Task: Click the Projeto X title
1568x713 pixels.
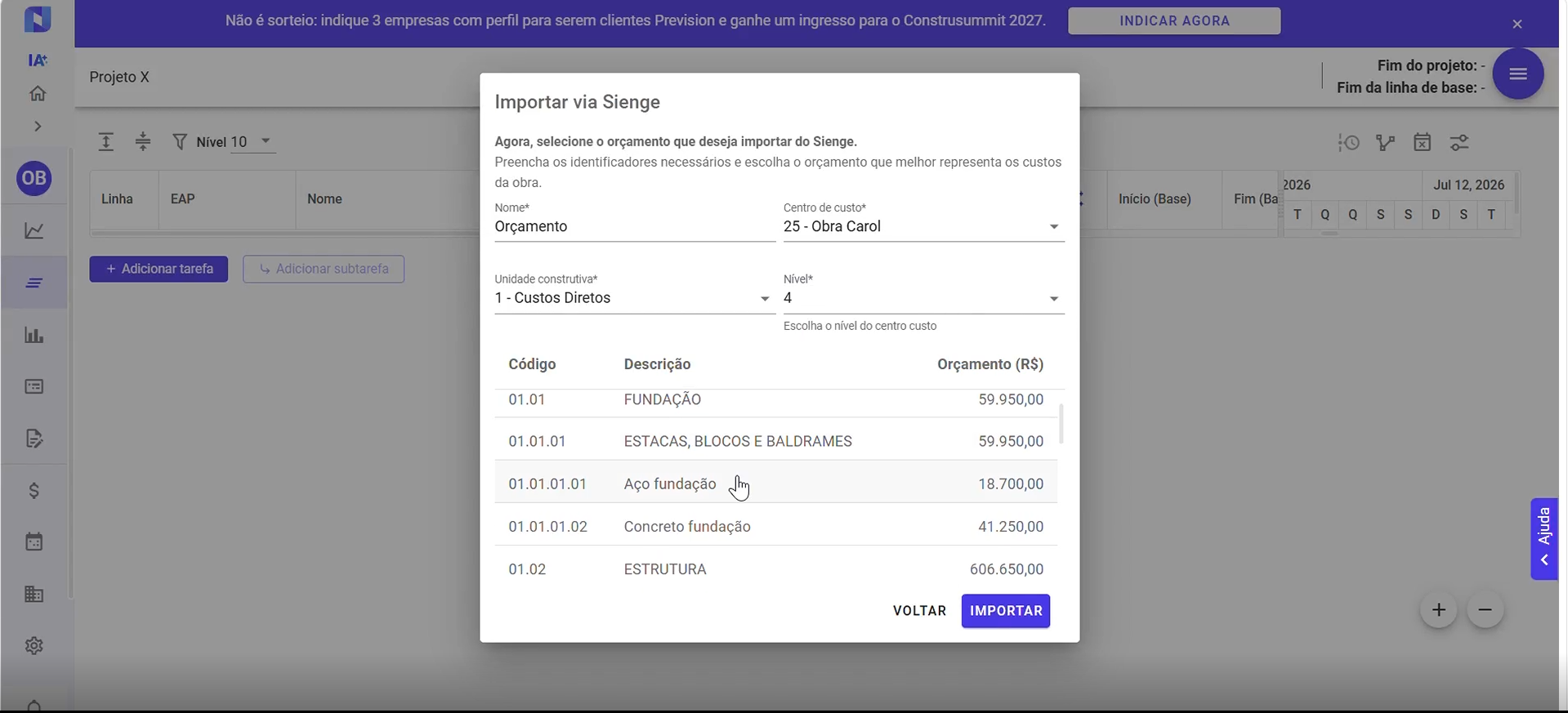Action: 119,77
